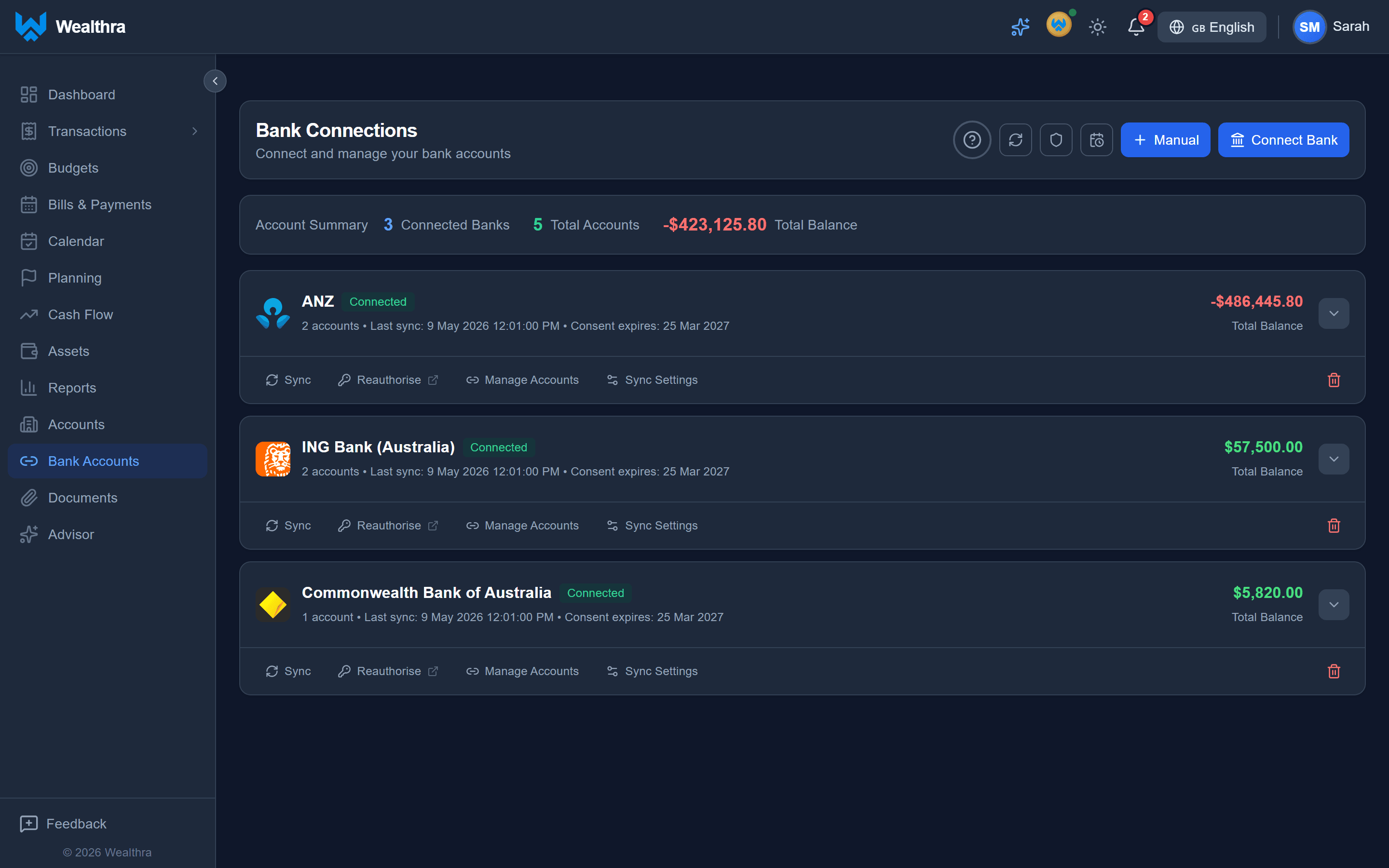Delete Commonwealth Bank connection trash icon

1334,671
